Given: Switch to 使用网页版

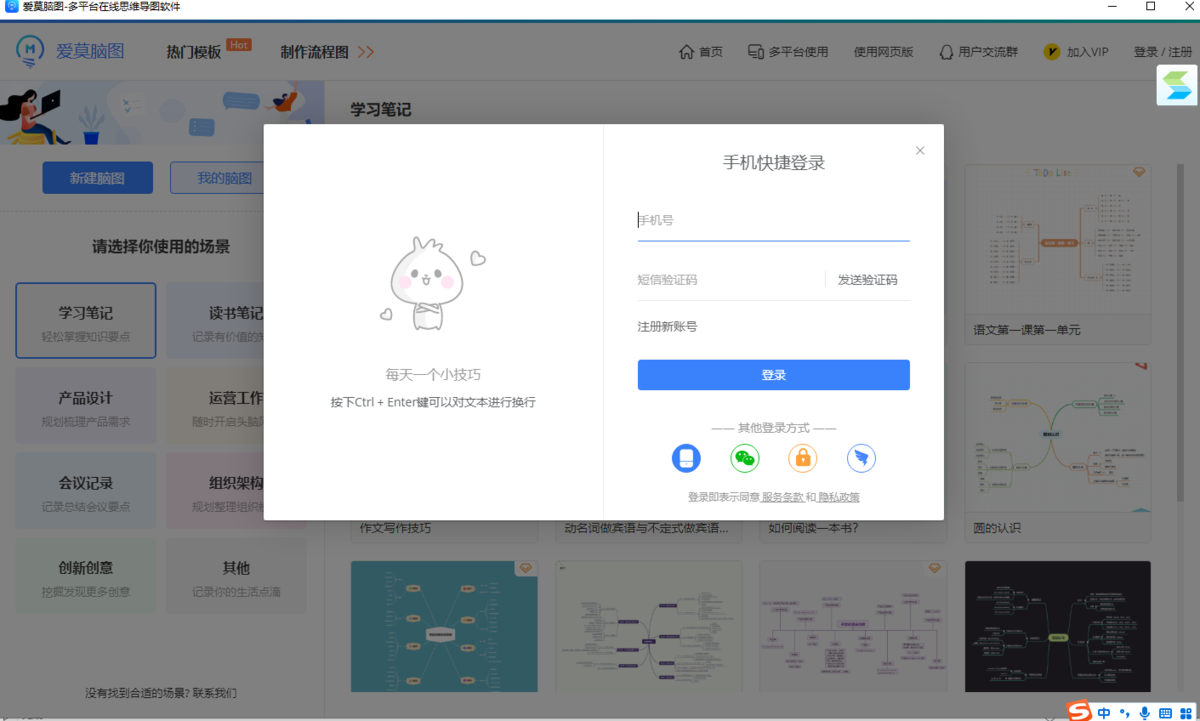Looking at the screenshot, I should [x=883, y=51].
